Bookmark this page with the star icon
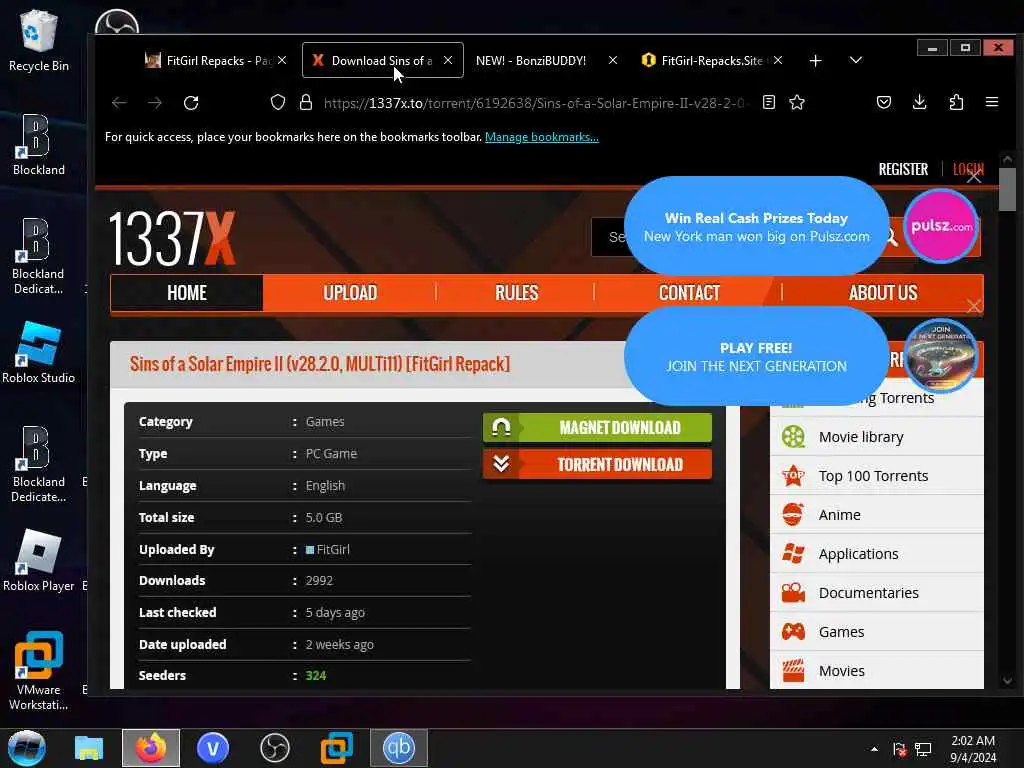Screen dimensions: 1024x768 click(797, 103)
